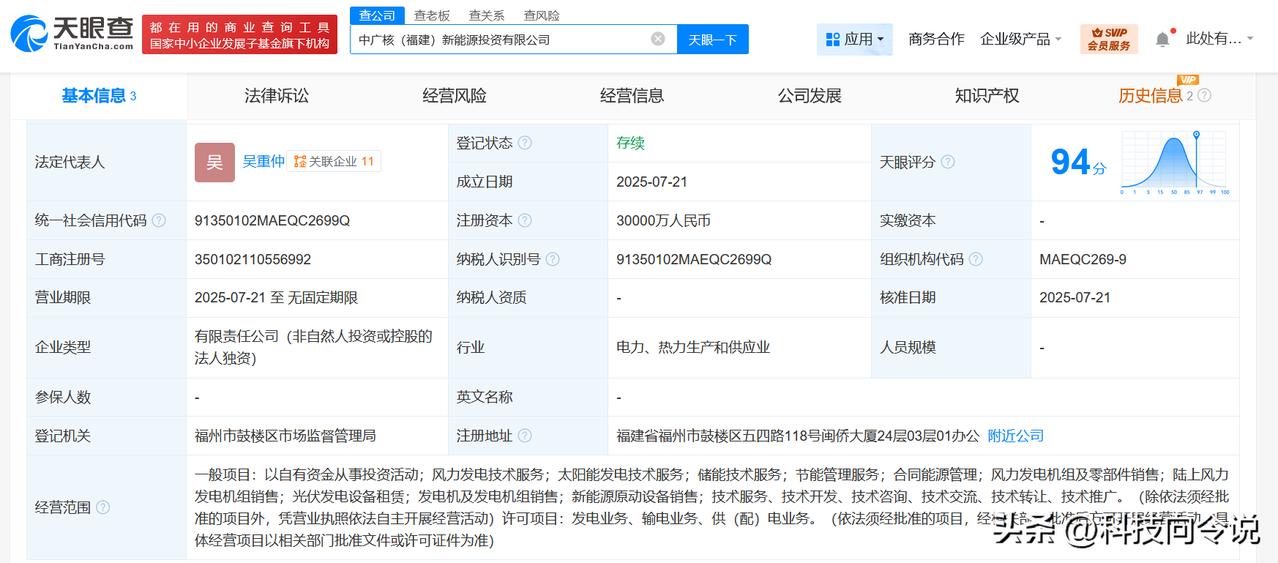Switch to the 公司发展 tab
Image resolution: width=1278 pixels, height=563 pixels.
(x=810, y=96)
